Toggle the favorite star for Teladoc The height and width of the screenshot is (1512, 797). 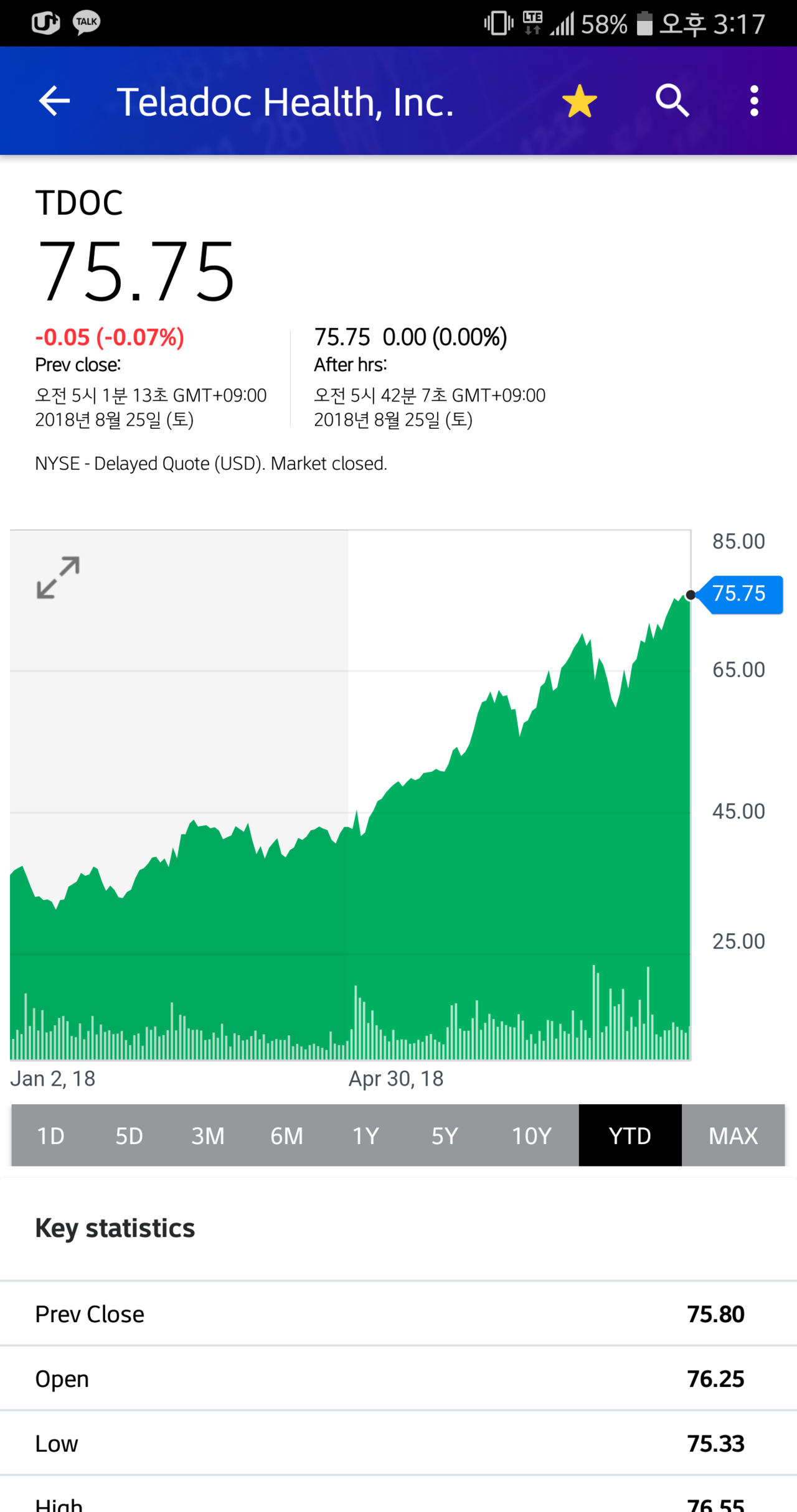tap(579, 101)
